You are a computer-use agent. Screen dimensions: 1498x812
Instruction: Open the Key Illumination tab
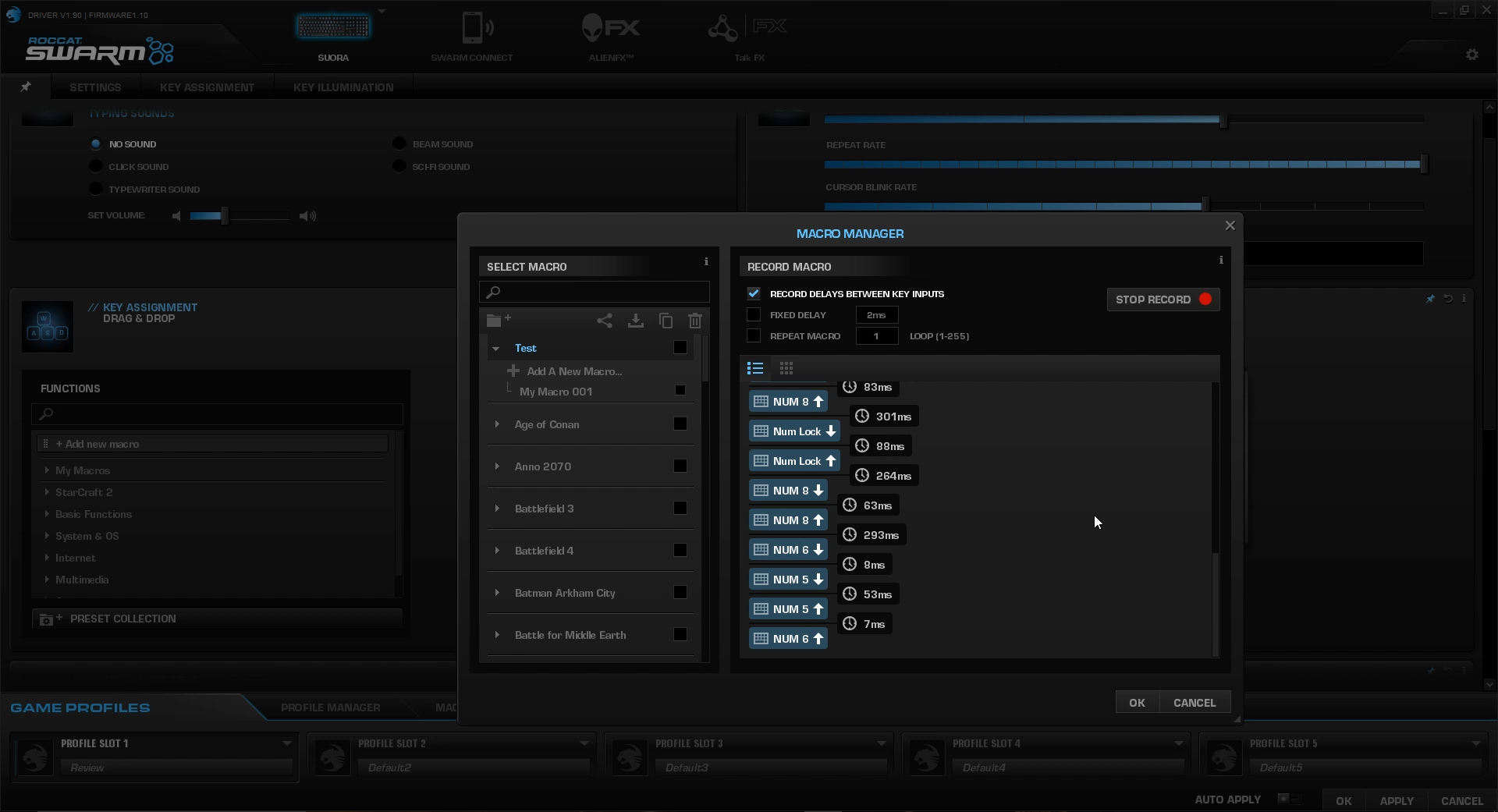[343, 87]
